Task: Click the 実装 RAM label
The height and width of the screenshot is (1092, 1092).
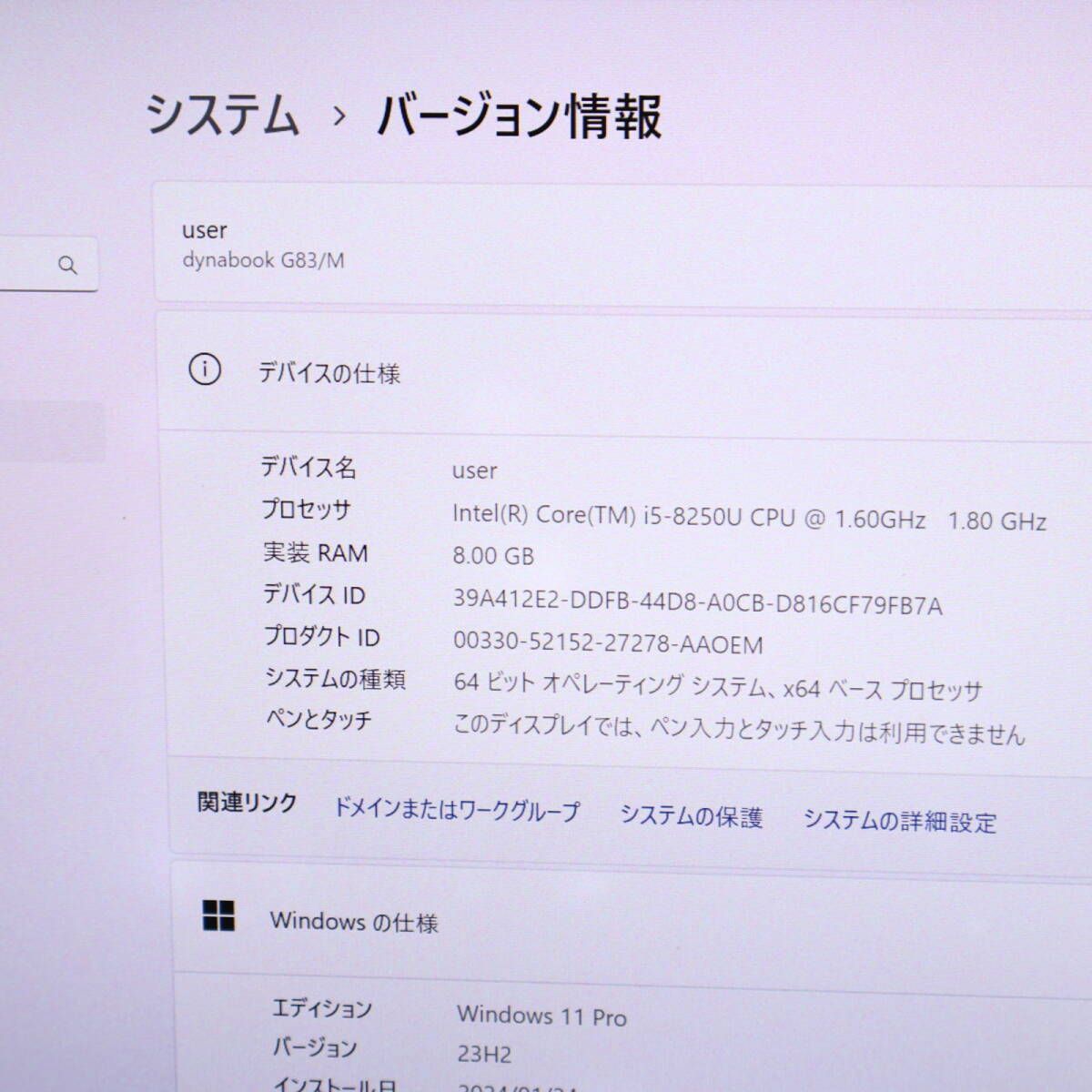Action: 315,552
